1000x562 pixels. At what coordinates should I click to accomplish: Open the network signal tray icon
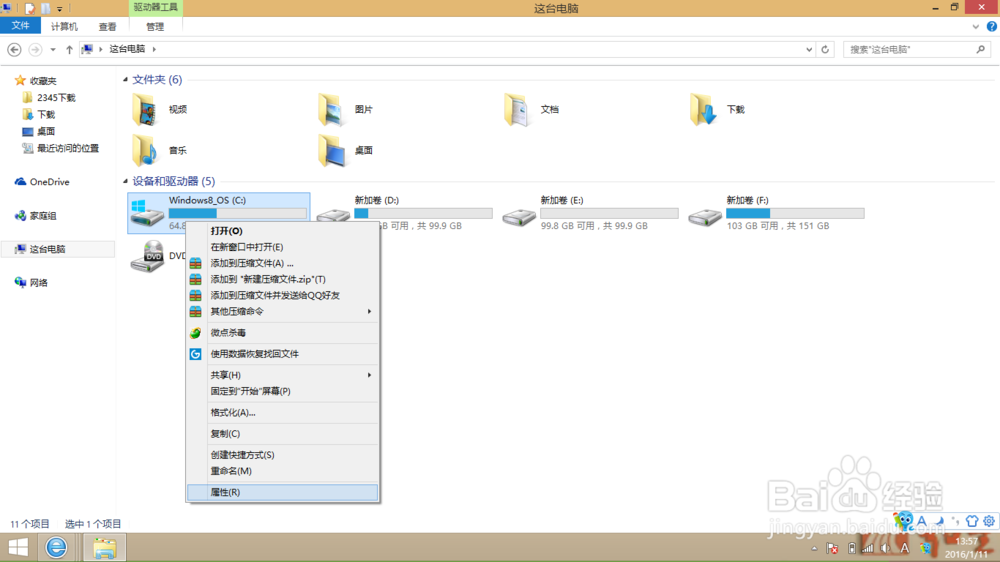(868, 548)
